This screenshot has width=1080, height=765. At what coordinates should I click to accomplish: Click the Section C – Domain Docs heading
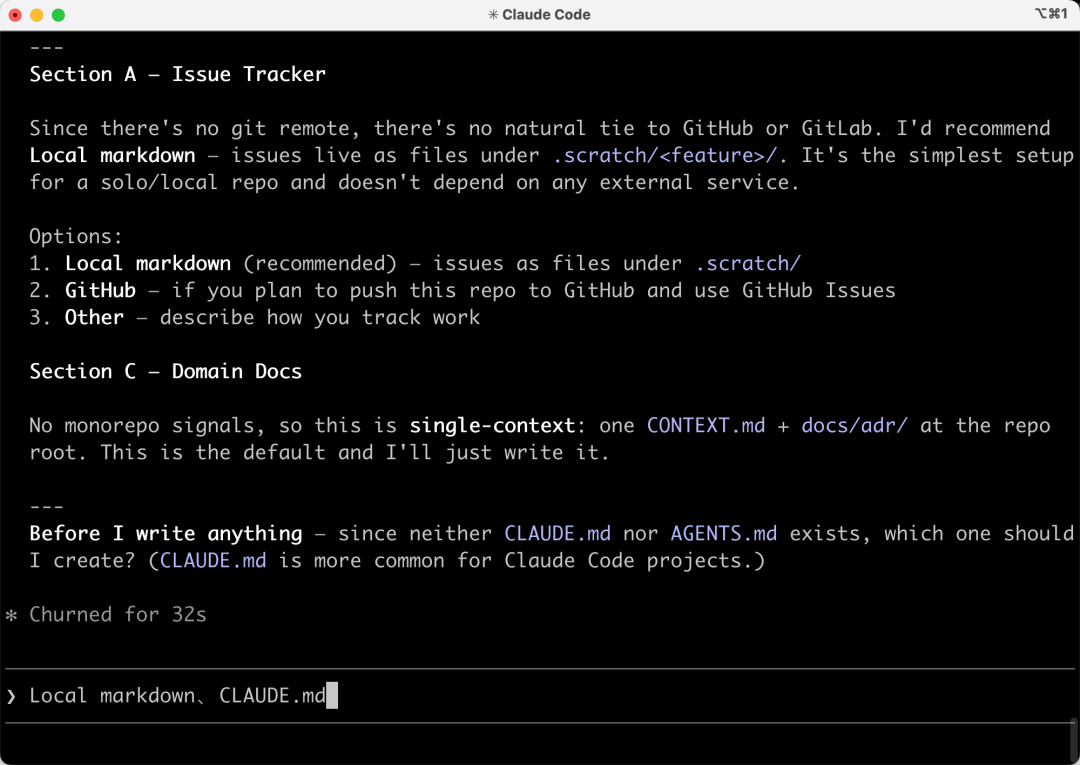click(x=165, y=372)
